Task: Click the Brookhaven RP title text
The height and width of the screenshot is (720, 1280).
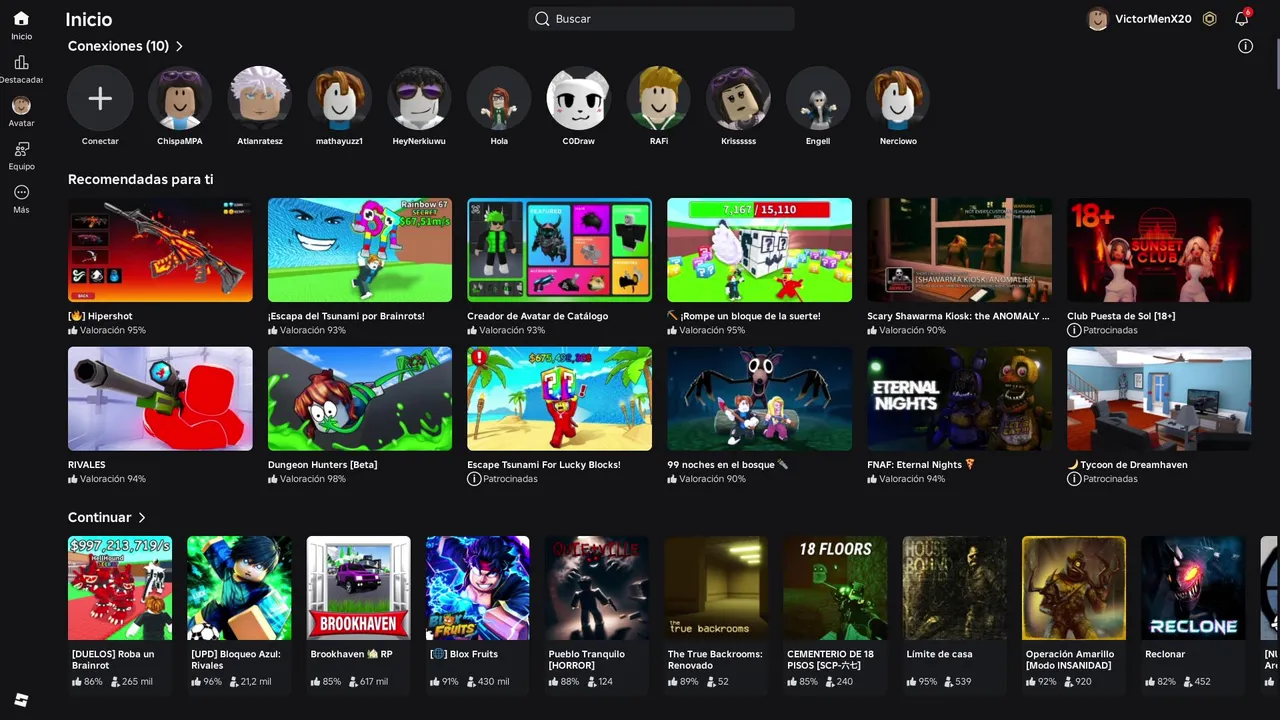Action: coord(351,654)
